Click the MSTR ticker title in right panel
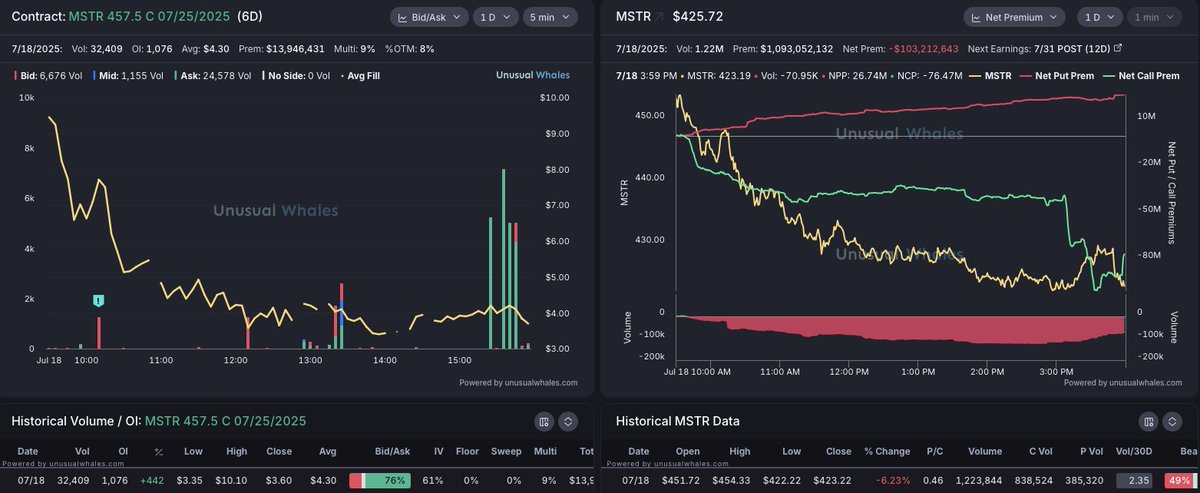Screen dimensions: 1200x493 [632, 18]
